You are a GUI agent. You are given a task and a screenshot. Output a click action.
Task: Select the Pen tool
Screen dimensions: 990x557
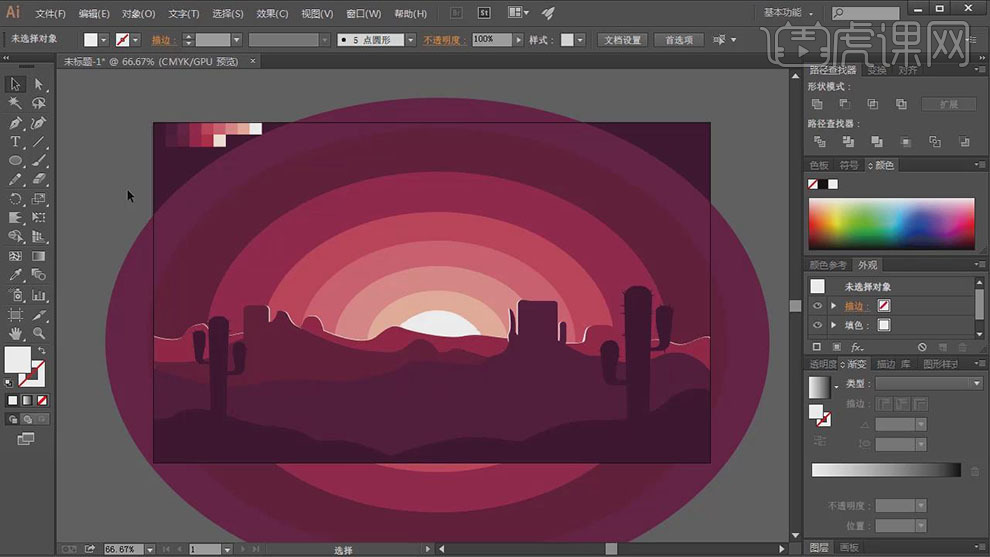point(15,123)
